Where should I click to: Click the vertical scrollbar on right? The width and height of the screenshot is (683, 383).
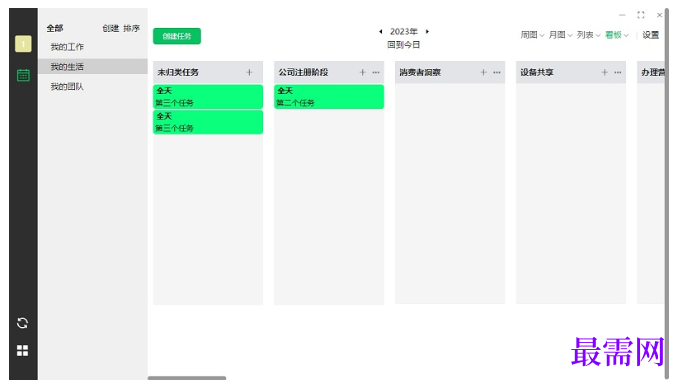666,194
